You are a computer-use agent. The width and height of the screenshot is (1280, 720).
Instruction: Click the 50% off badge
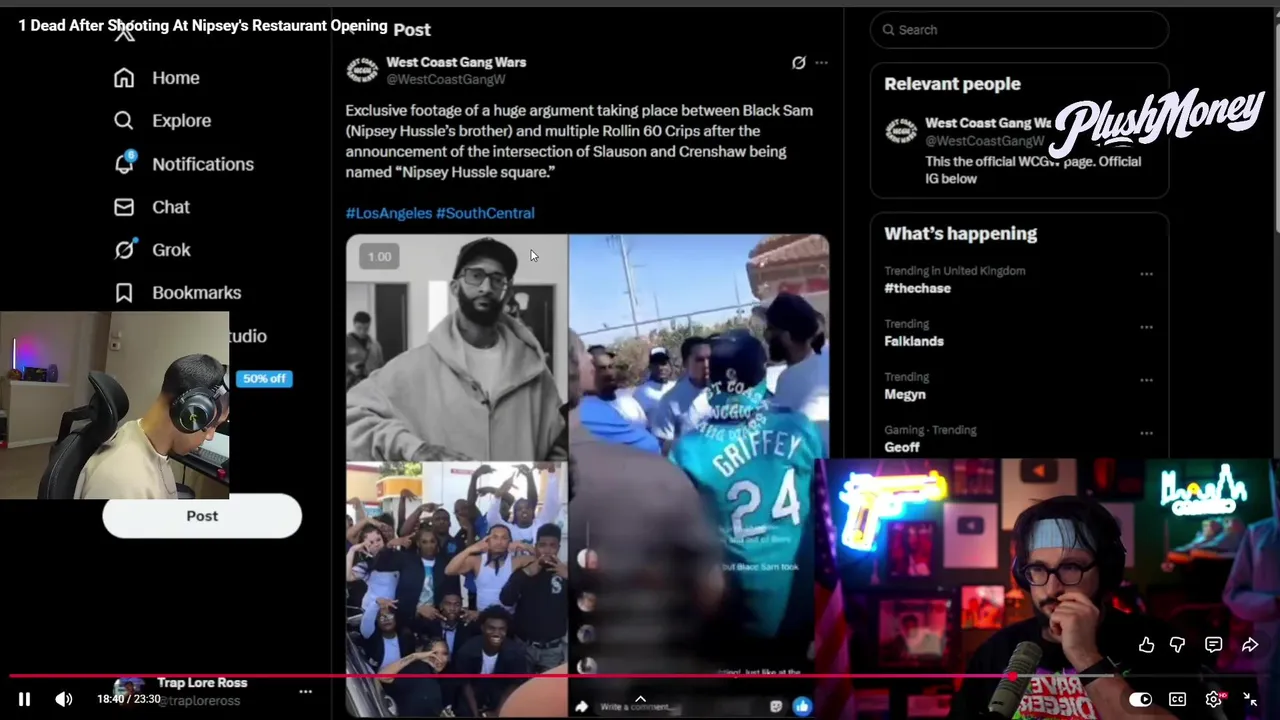click(264, 379)
